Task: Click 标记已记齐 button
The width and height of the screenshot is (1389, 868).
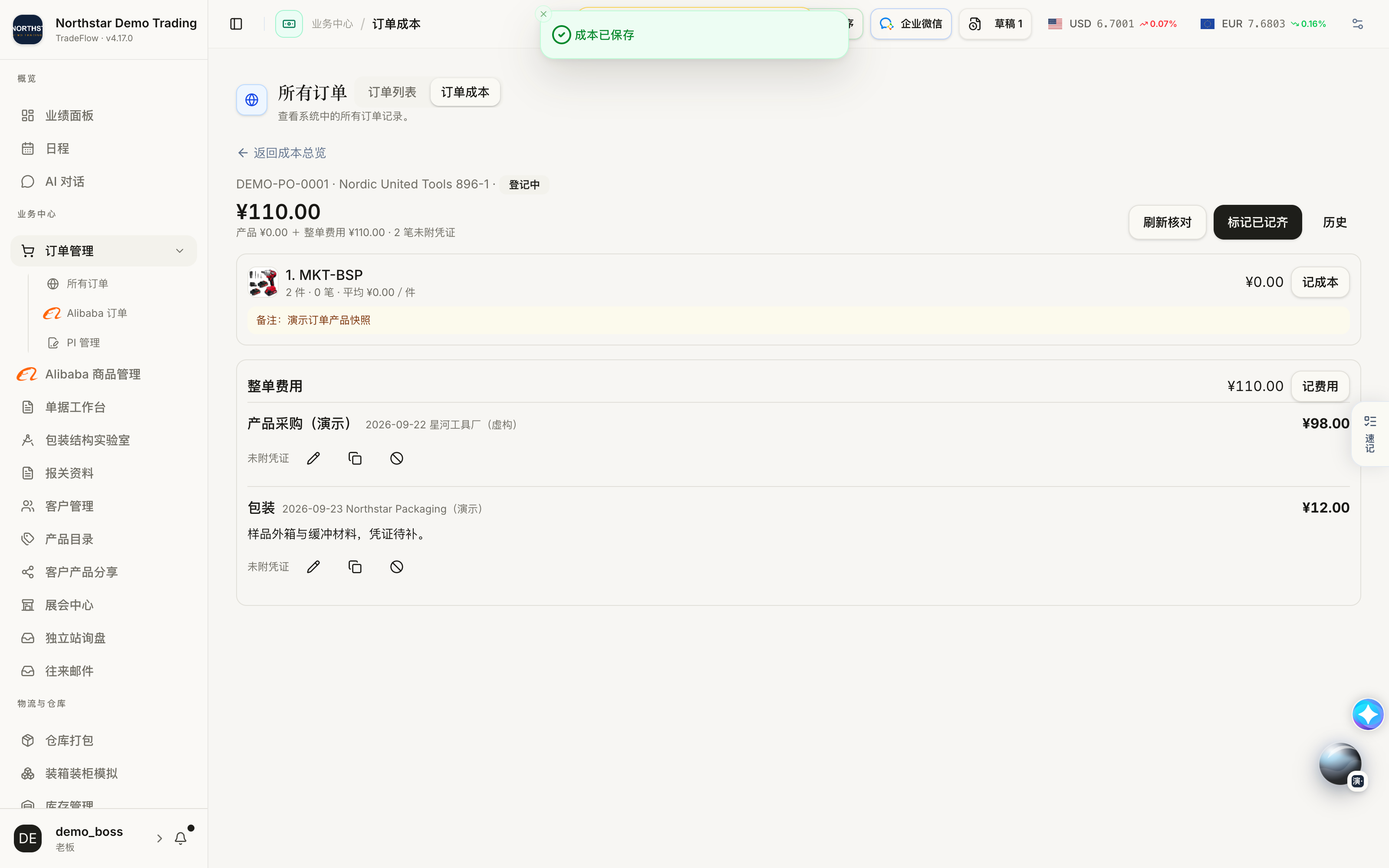Action: point(1257,222)
